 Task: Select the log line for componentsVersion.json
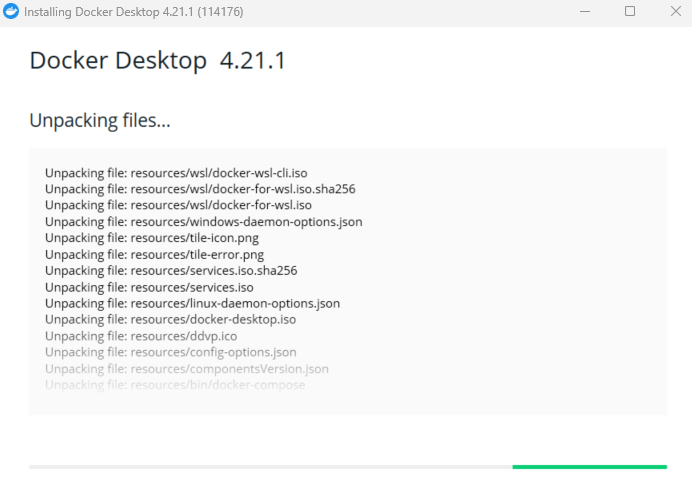tap(187, 369)
